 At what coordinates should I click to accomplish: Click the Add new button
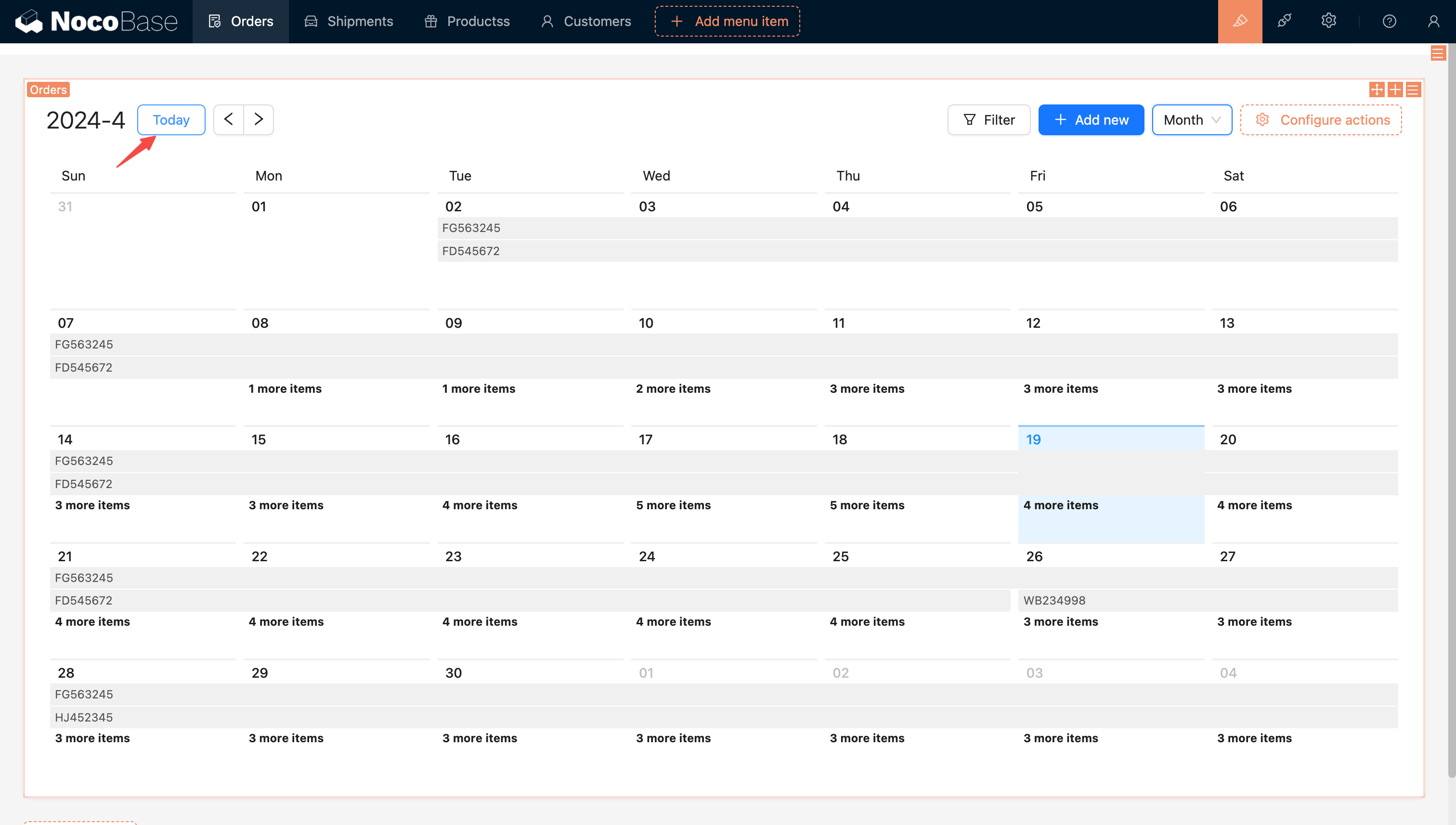[1091, 119]
